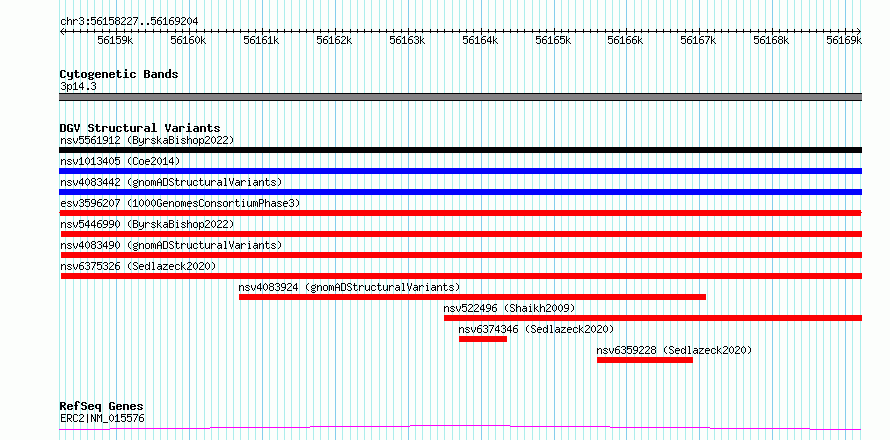The width and height of the screenshot is (890, 440).
Task: Click the RefSeq Genes track title
Action: pyautogui.click(x=102, y=406)
